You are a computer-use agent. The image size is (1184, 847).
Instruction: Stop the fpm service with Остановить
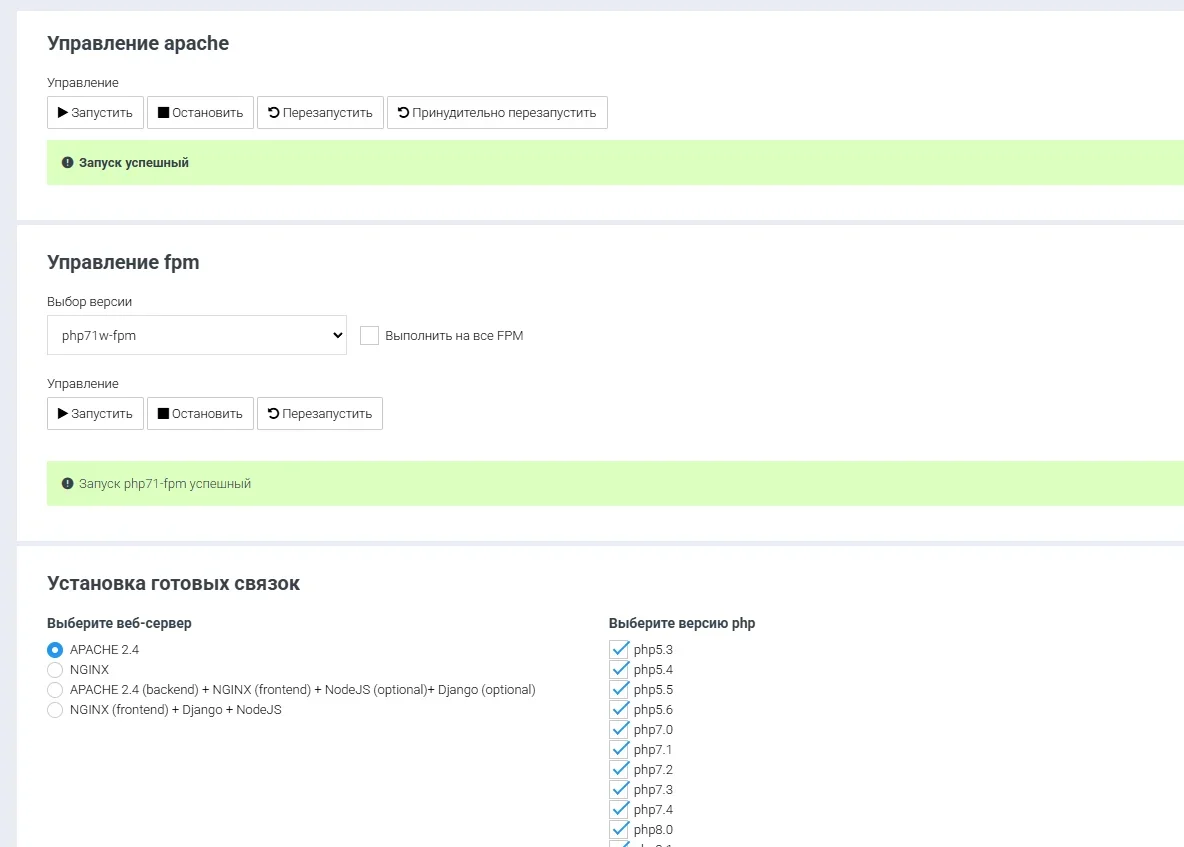click(x=200, y=414)
